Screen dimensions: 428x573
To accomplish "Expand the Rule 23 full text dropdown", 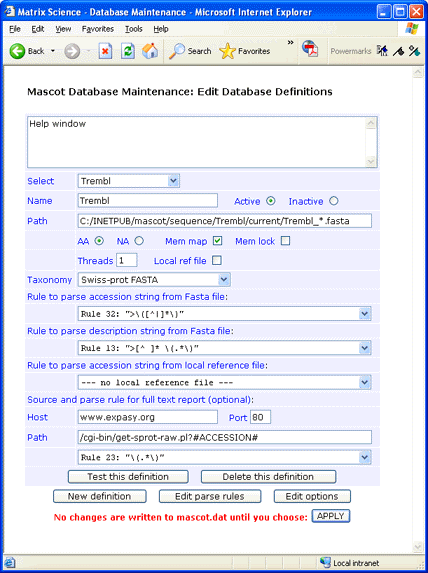I will click(224, 457).
